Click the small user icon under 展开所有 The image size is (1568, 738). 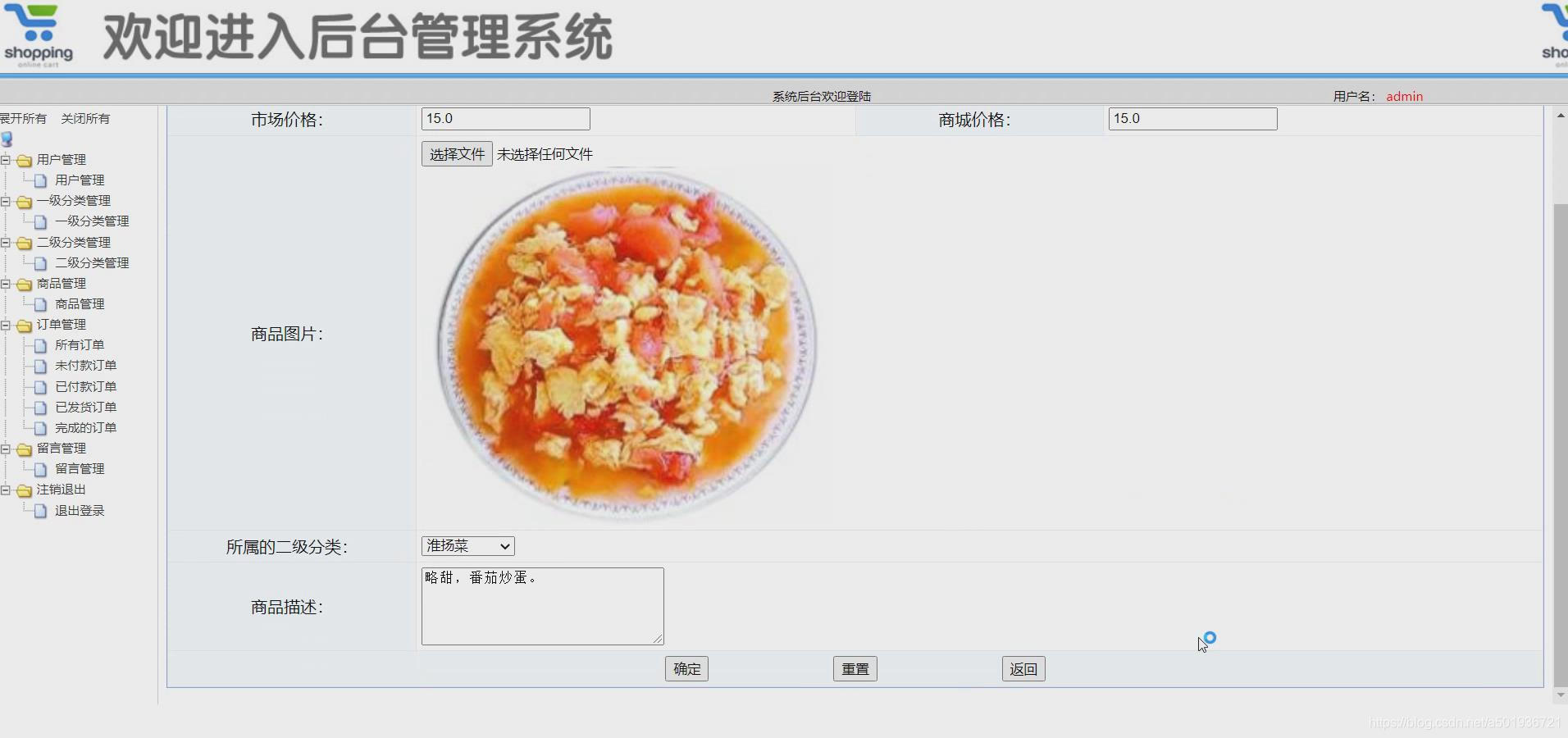click(7, 139)
